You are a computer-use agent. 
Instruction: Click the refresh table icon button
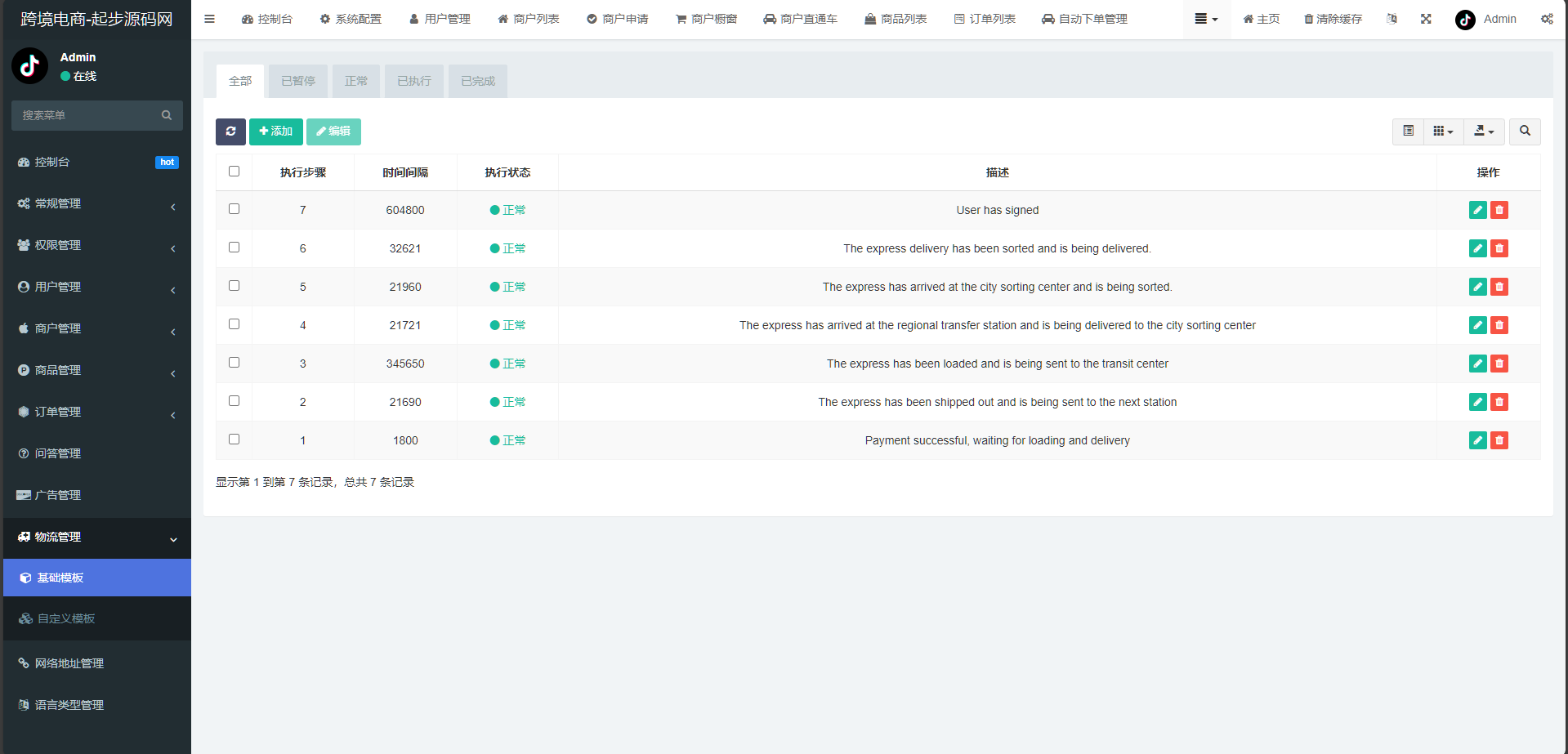[x=230, y=132]
